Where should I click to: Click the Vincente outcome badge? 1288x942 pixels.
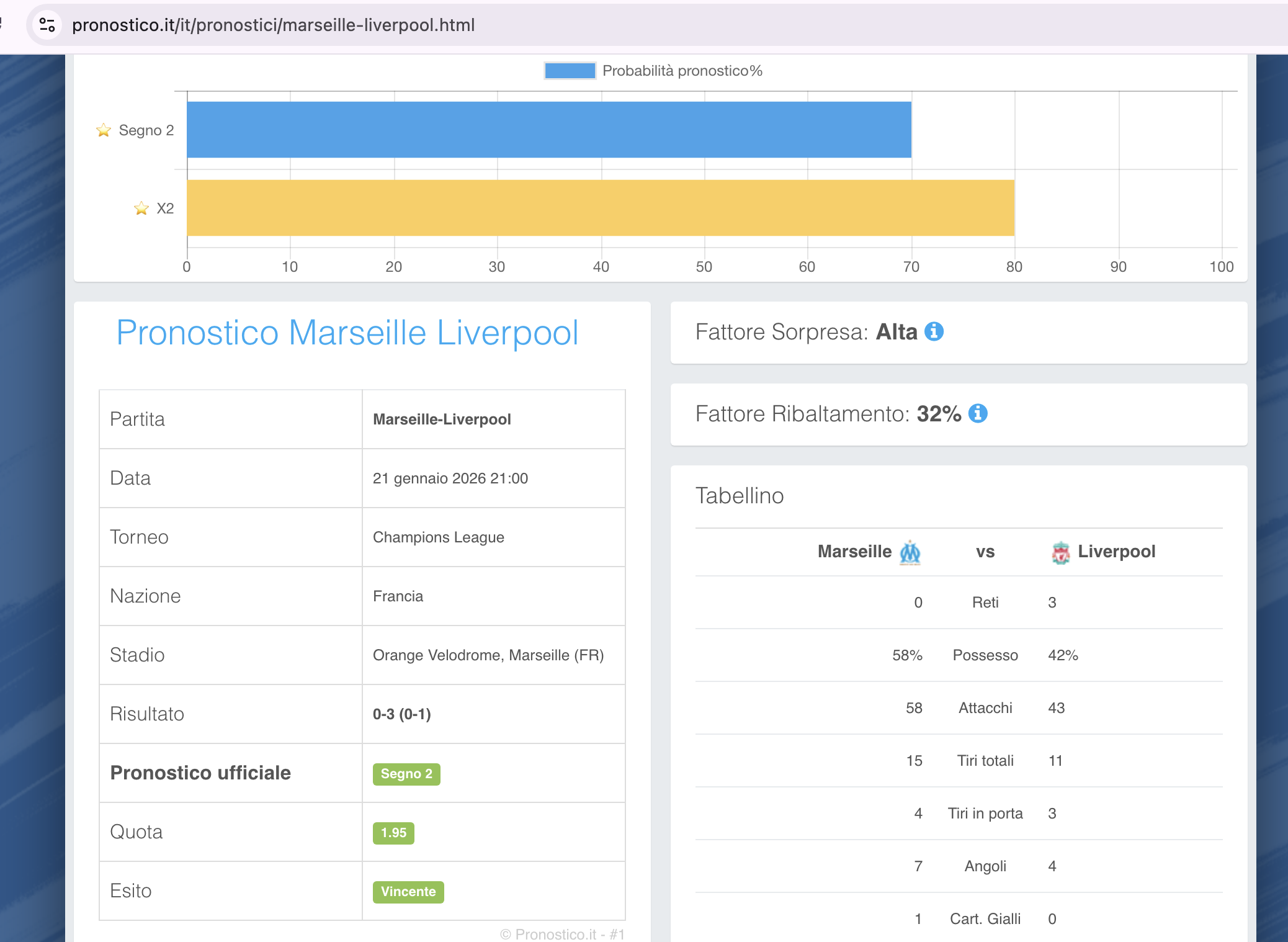[x=408, y=892]
